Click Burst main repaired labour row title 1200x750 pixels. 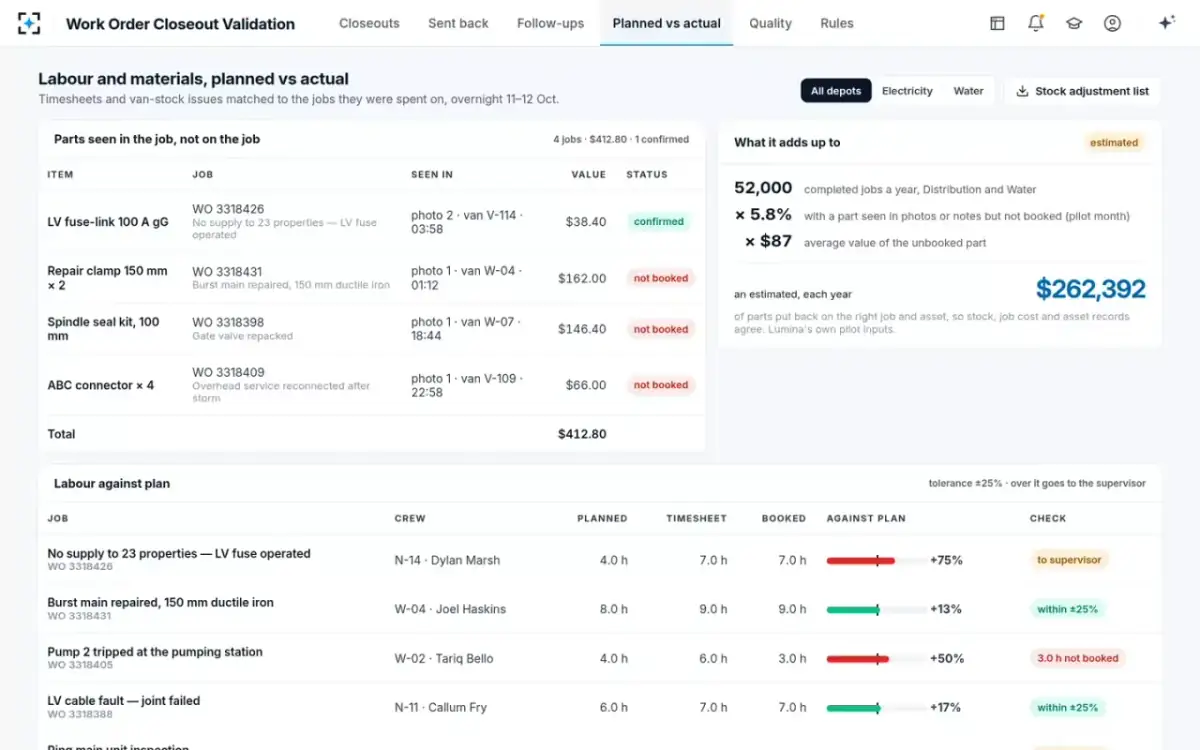click(160, 603)
